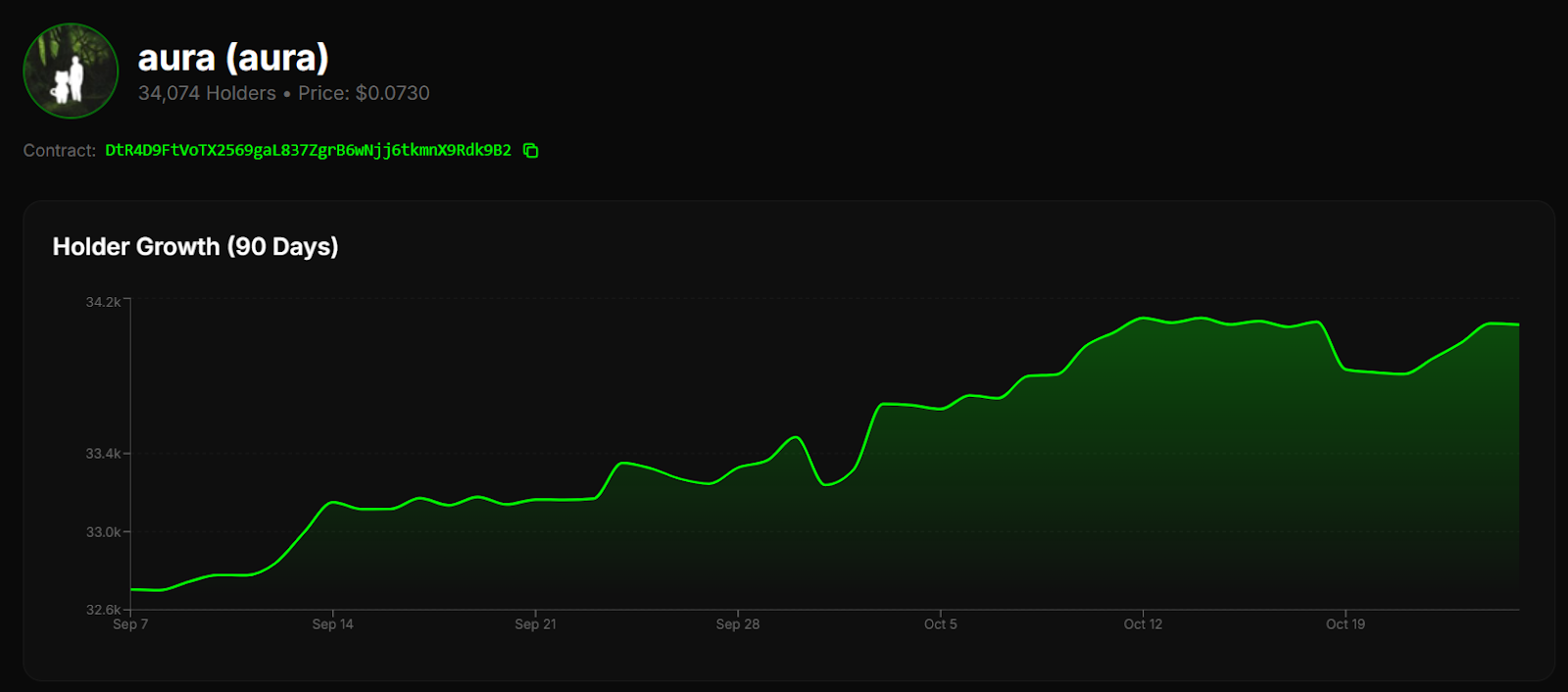Image resolution: width=1568 pixels, height=692 pixels.
Task: Select the Sep 28 axis label
Action: coord(737,624)
